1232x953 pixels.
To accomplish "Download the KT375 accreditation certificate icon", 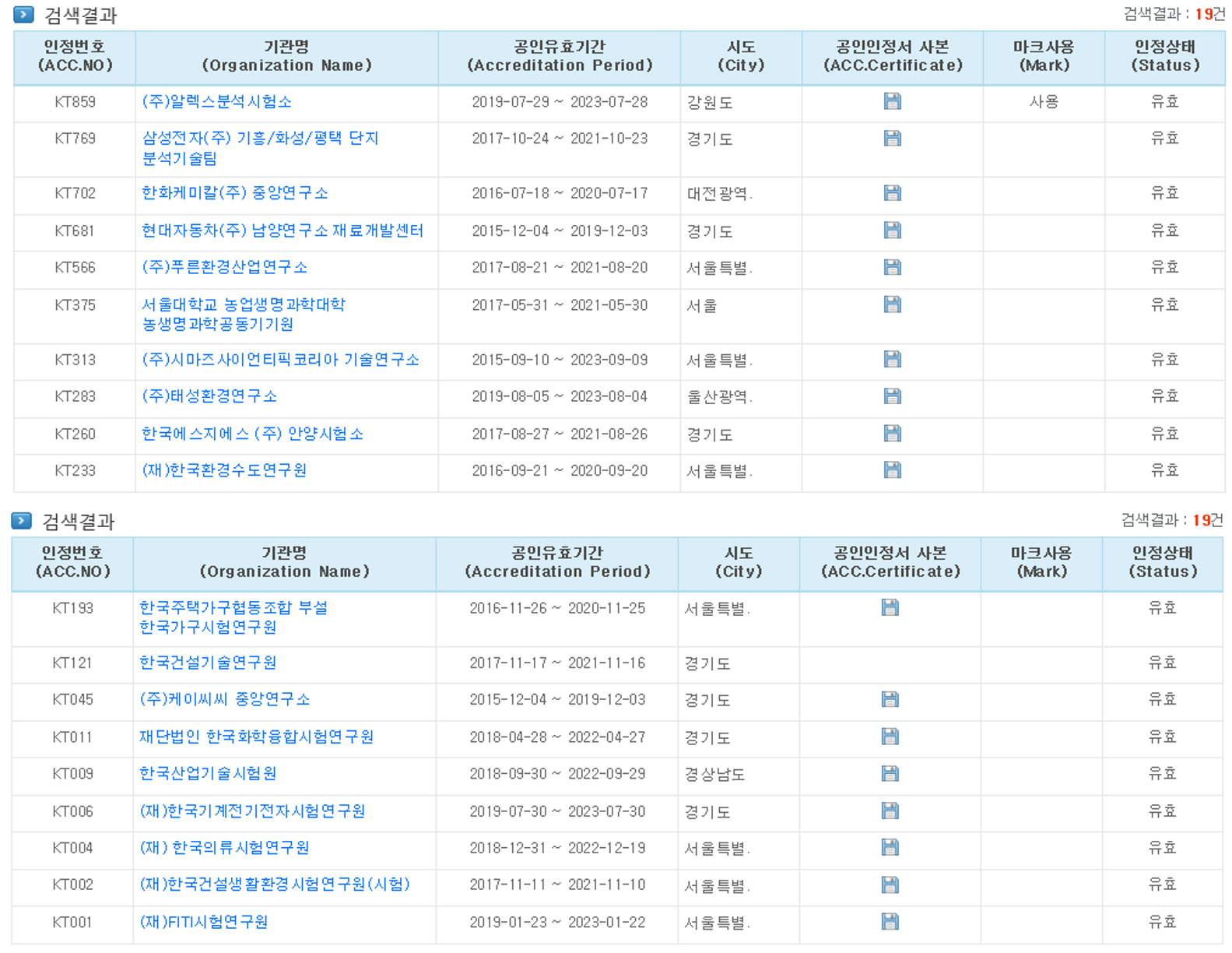I will pyautogui.click(x=892, y=304).
